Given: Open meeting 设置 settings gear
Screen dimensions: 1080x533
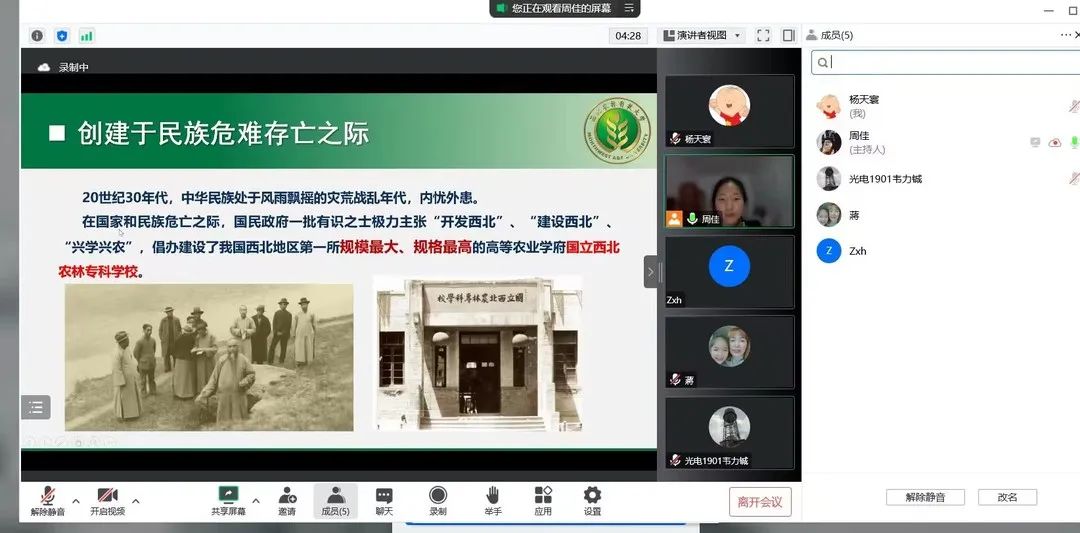Looking at the screenshot, I should [x=592, y=495].
